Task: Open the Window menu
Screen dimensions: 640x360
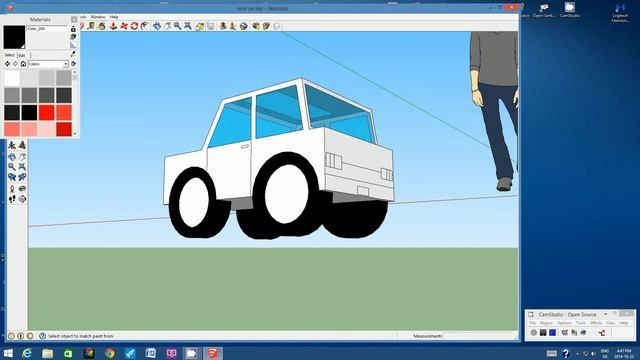Action: [x=98, y=17]
